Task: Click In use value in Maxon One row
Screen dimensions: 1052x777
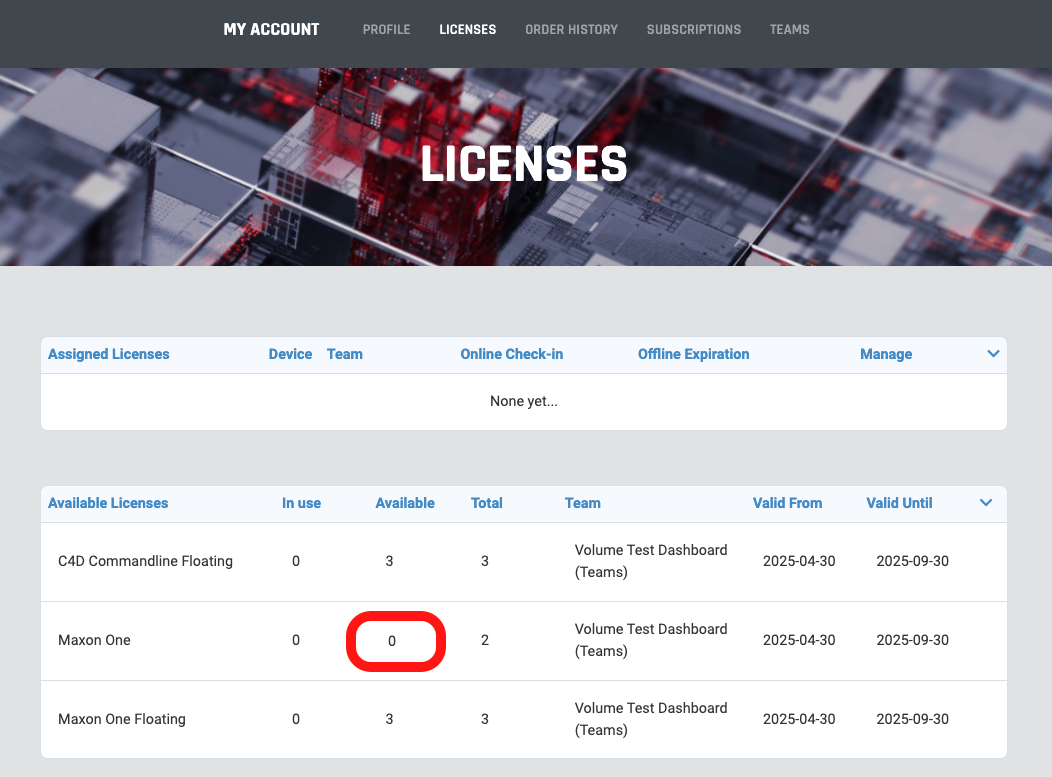Action: (x=296, y=640)
